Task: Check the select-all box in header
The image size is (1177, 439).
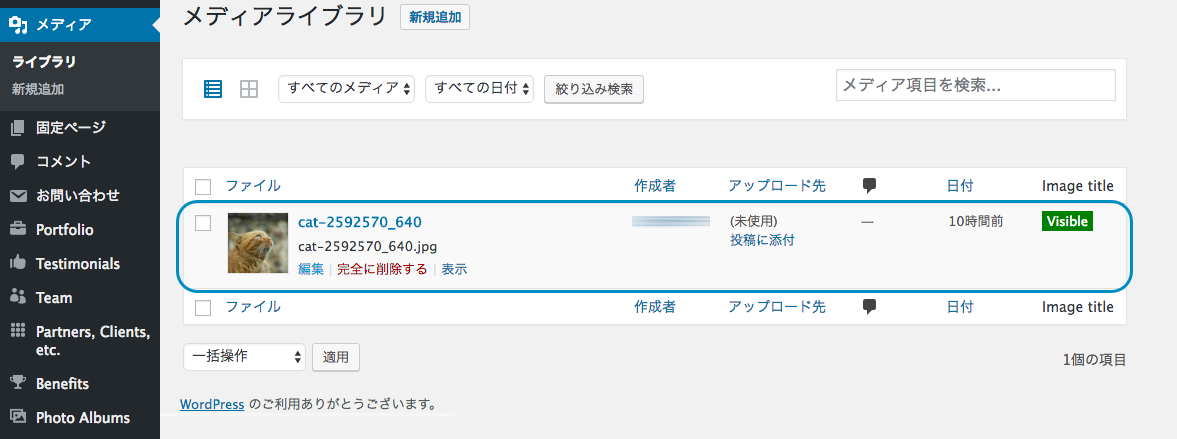Action: pos(203,186)
